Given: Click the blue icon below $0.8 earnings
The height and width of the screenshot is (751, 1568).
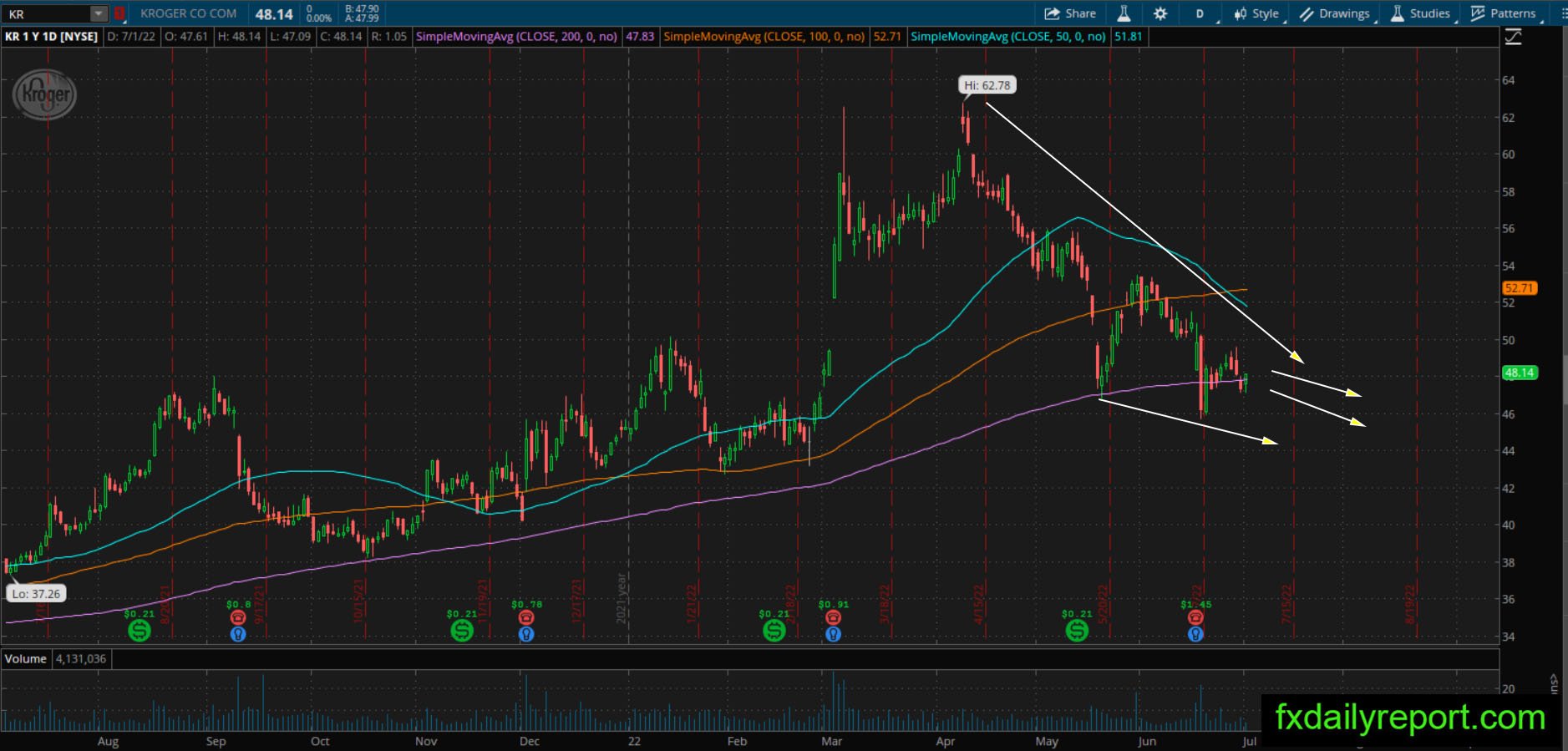Looking at the screenshot, I should (238, 634).
